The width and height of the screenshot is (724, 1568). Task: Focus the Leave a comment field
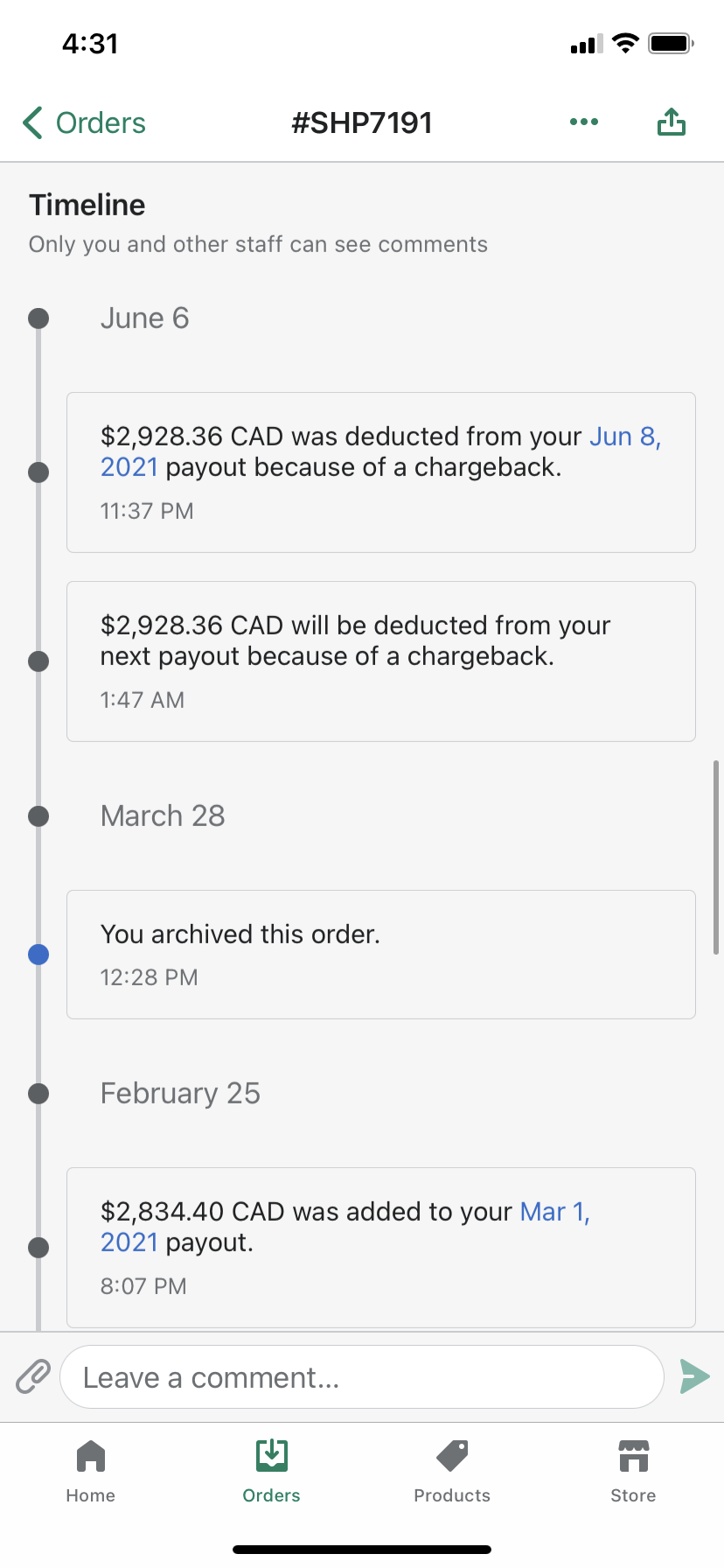click(361, 1377)
